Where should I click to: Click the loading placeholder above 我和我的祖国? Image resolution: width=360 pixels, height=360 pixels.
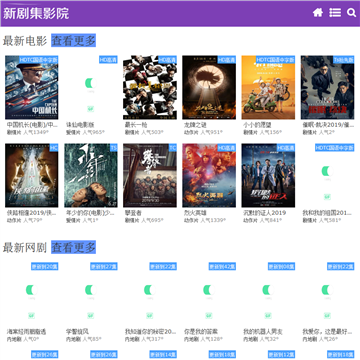(x=327, y=175)
